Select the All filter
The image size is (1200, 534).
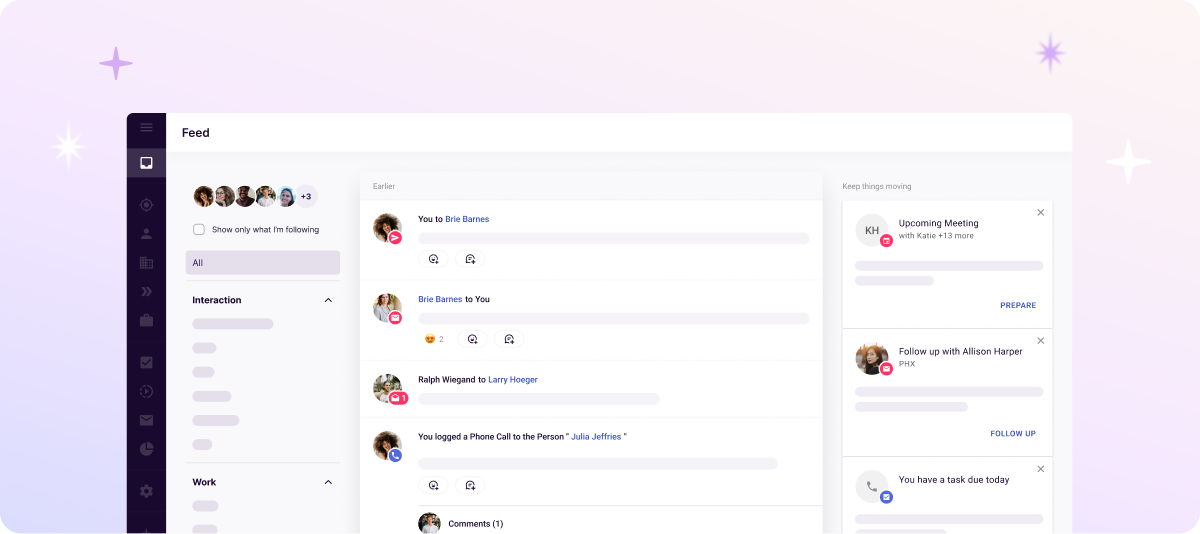[x=263, y=263]
